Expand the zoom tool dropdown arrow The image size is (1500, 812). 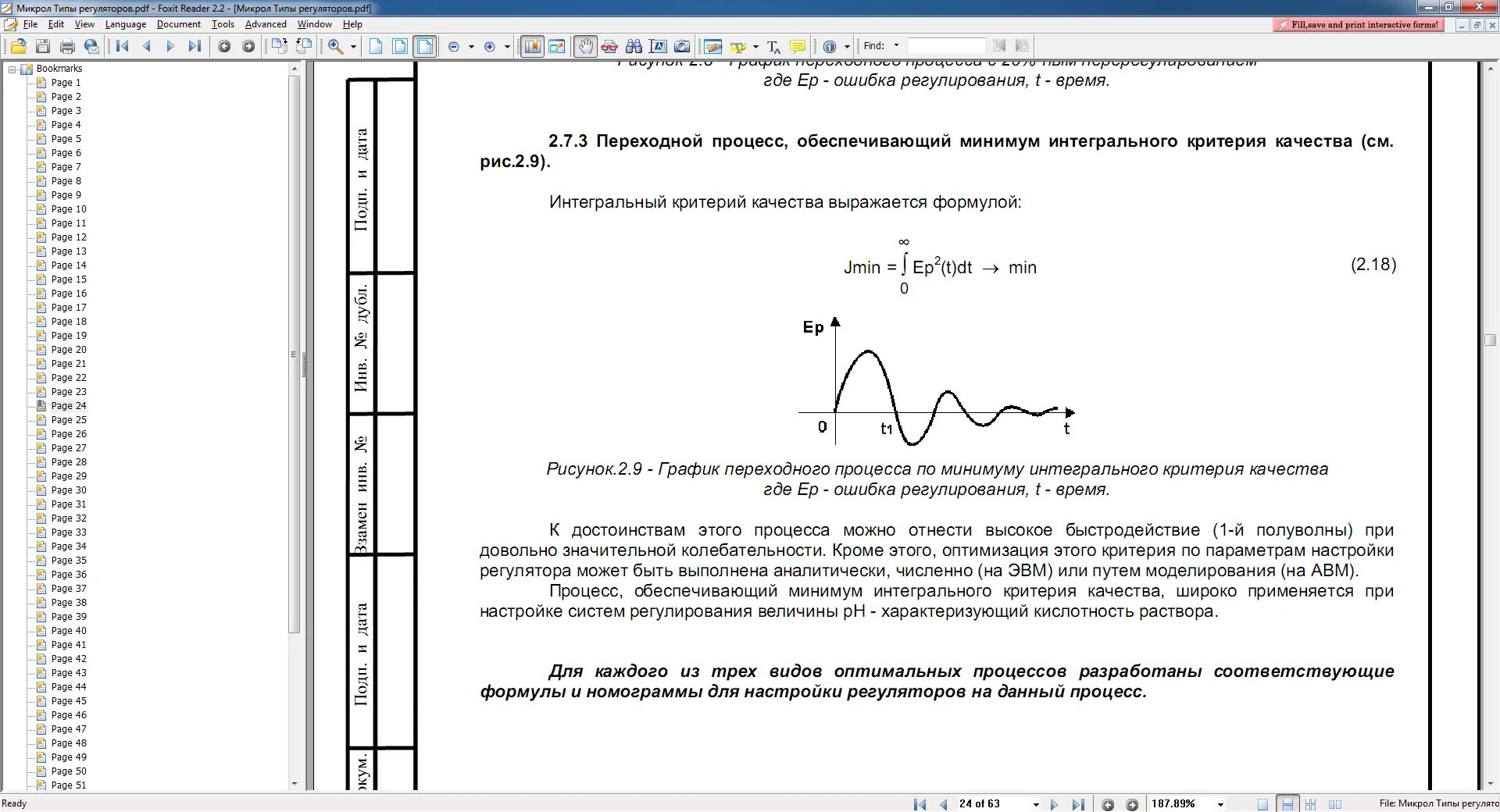coord(353,47)
